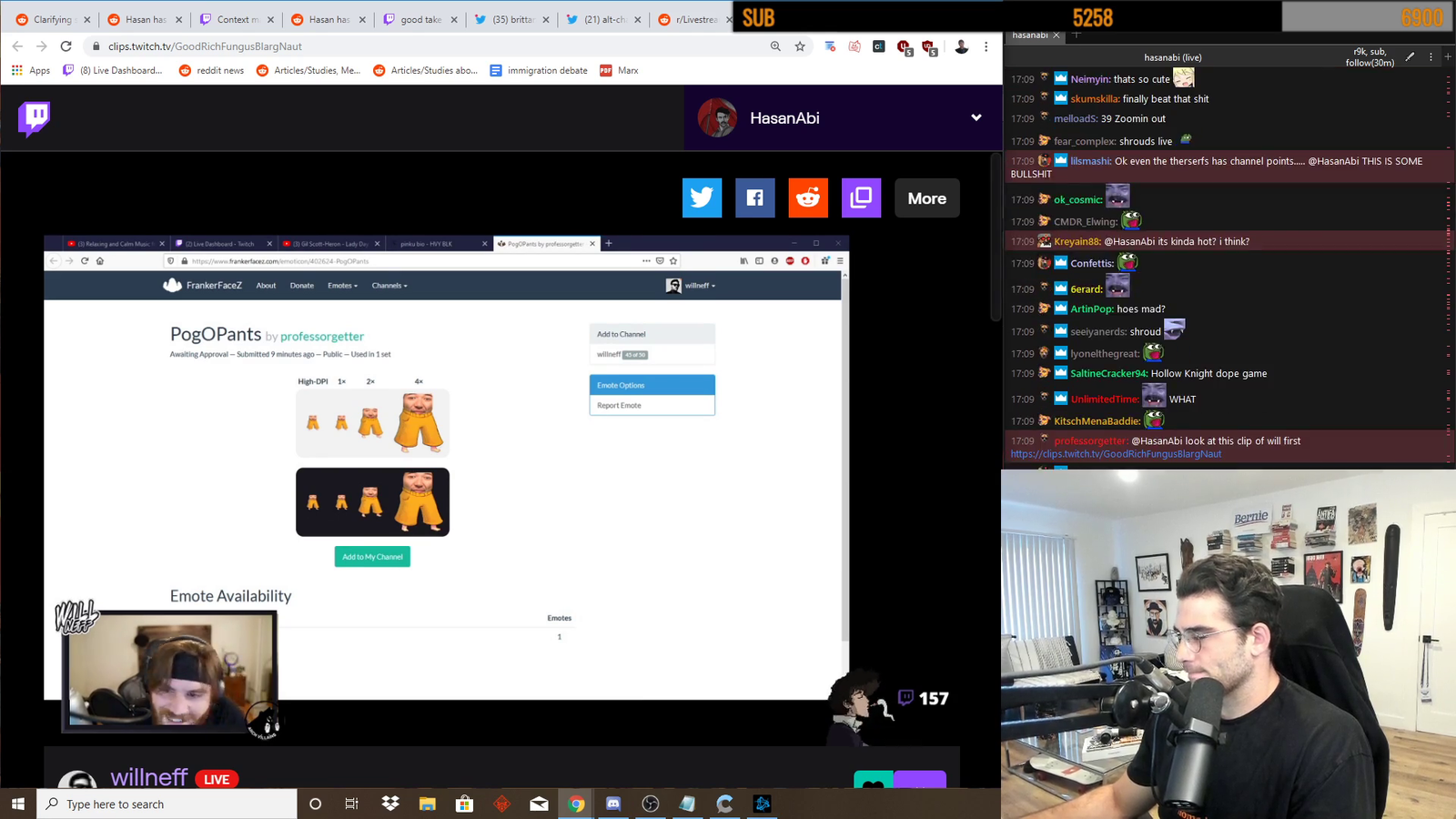
Task: Click the 'Type here to search' box
Action: tap(167, 804)
